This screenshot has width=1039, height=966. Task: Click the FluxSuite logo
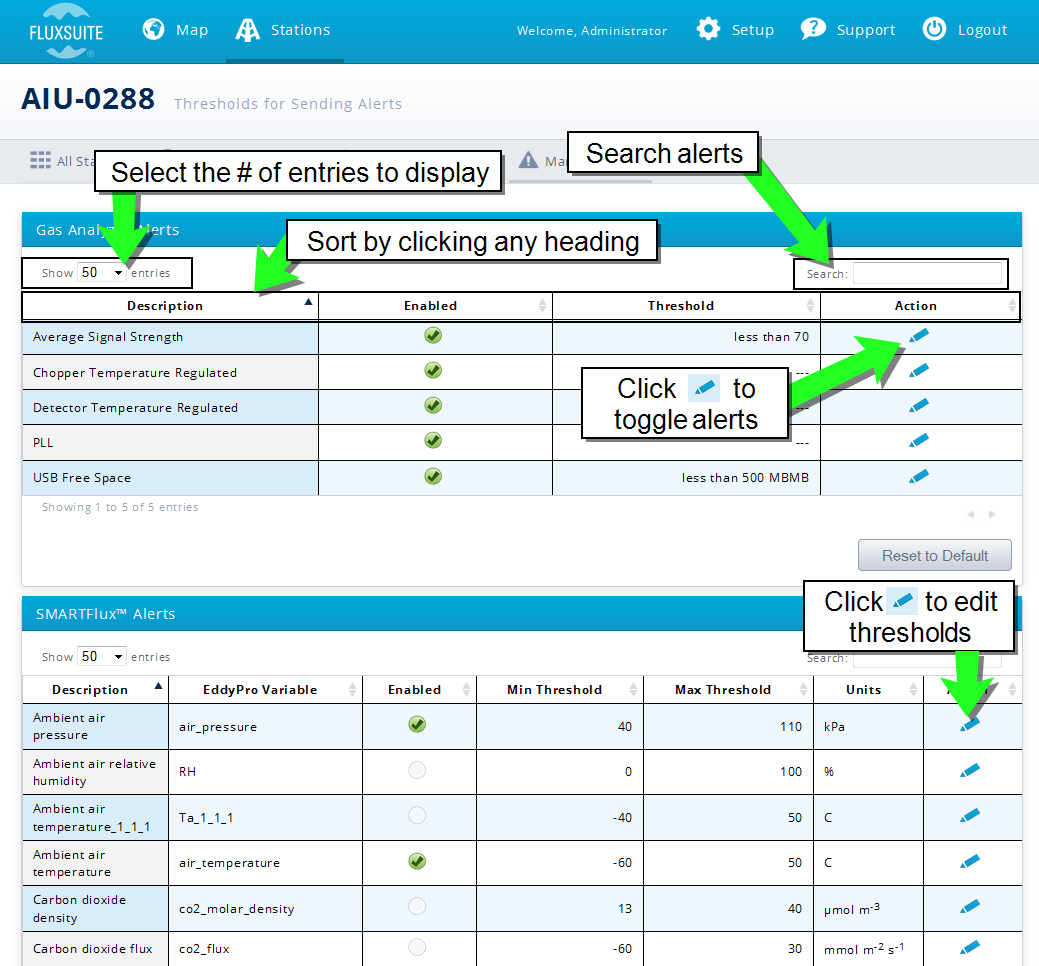(66, 30)
